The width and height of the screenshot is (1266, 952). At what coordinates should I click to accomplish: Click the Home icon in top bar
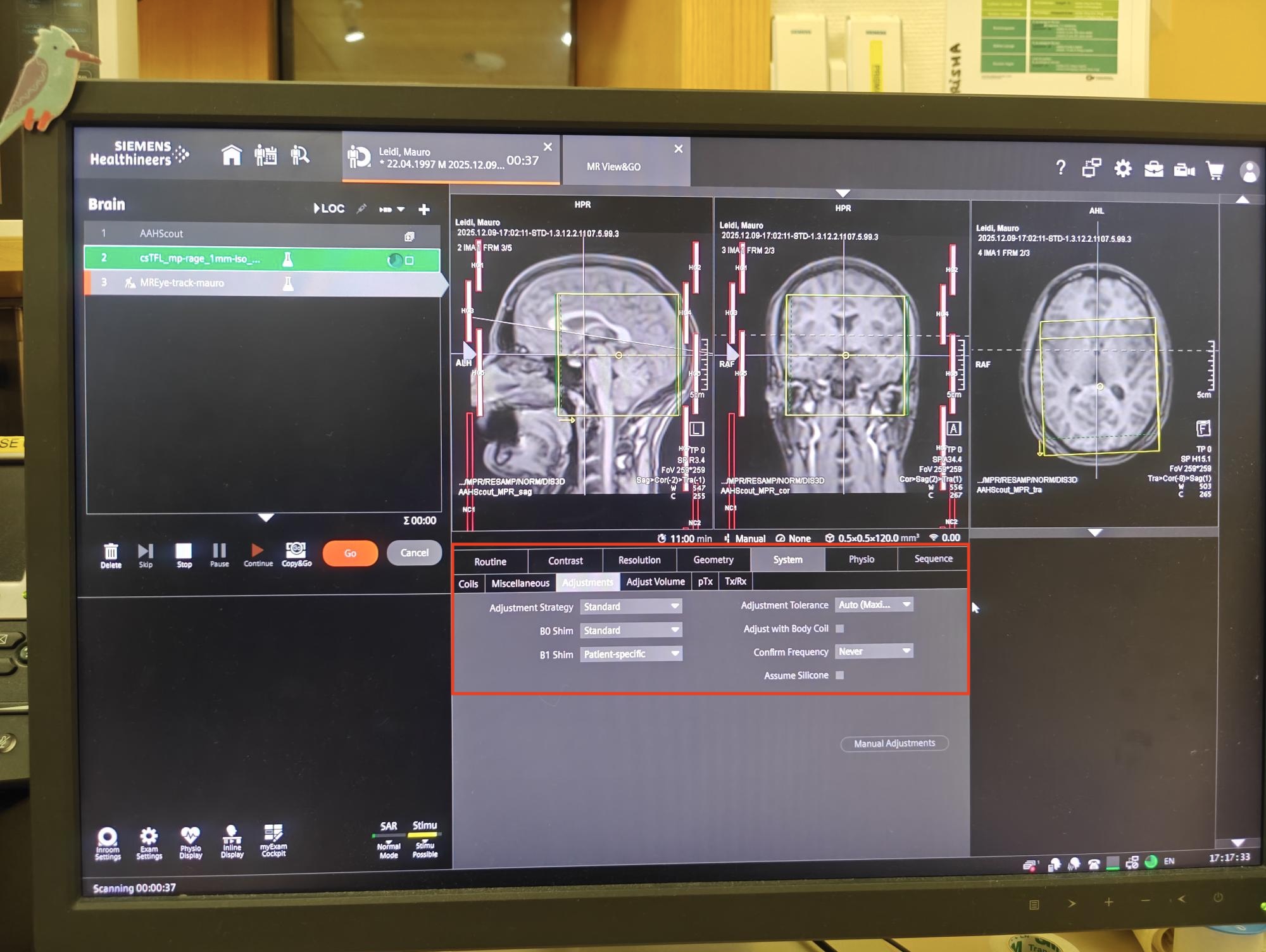click(232, 155)
